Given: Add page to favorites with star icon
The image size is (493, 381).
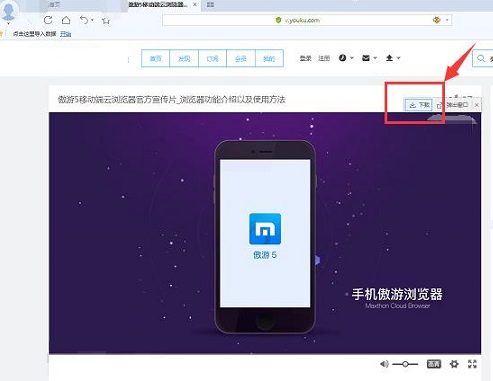Looking at the screenshot, I should click(x=106, y=21).
